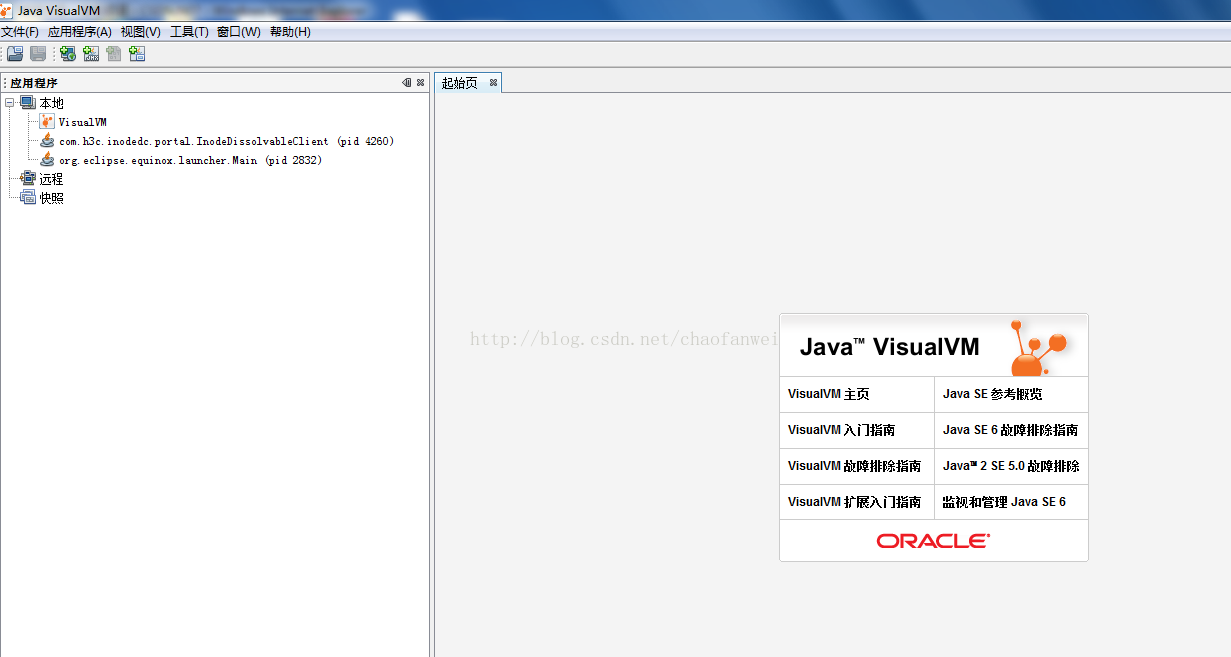Select the VisualVM text in applications tree
Viewport: 1231px width, 657px height.
pos(82,122)
